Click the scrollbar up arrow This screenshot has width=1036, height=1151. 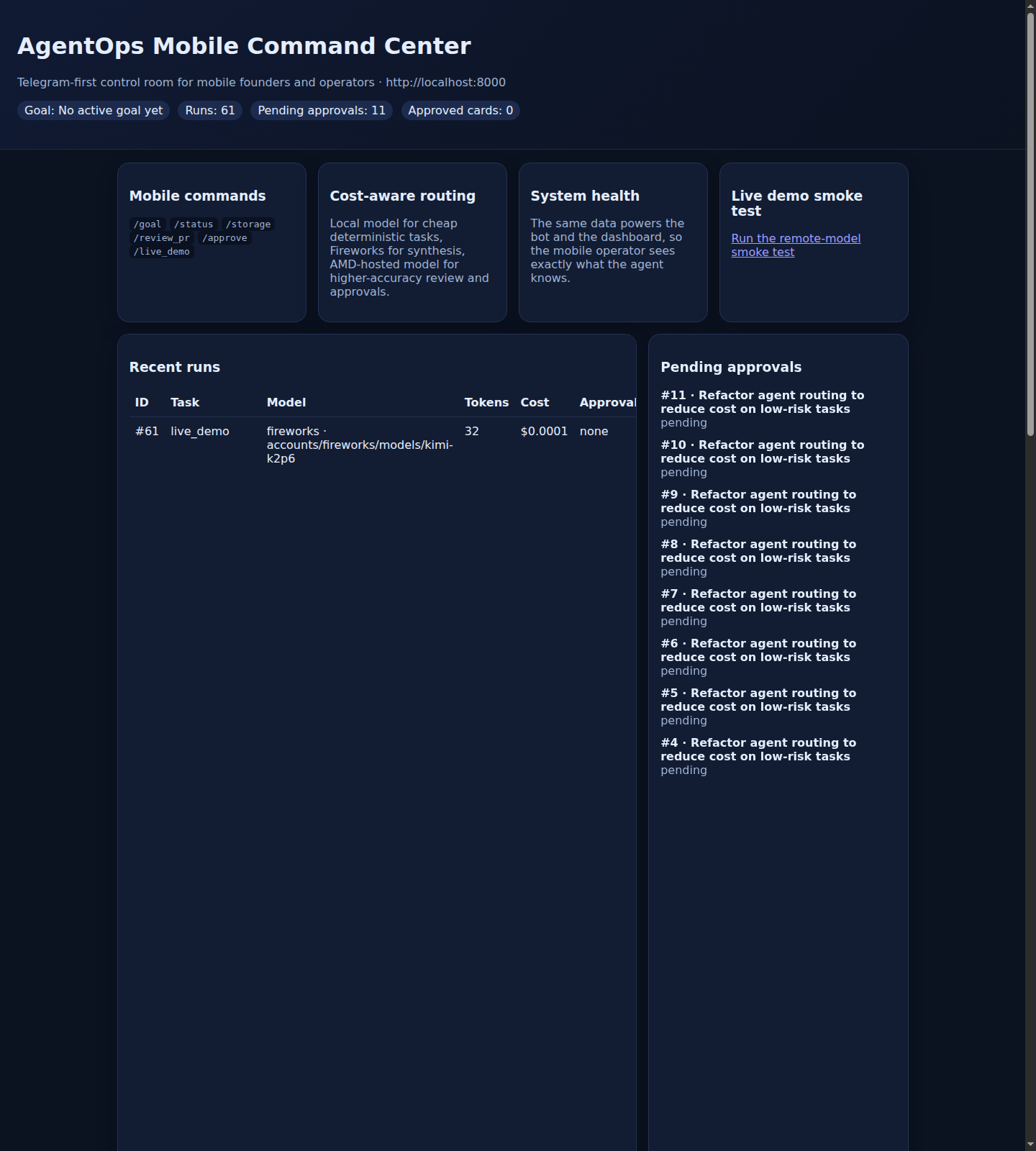click(1030, 6)
